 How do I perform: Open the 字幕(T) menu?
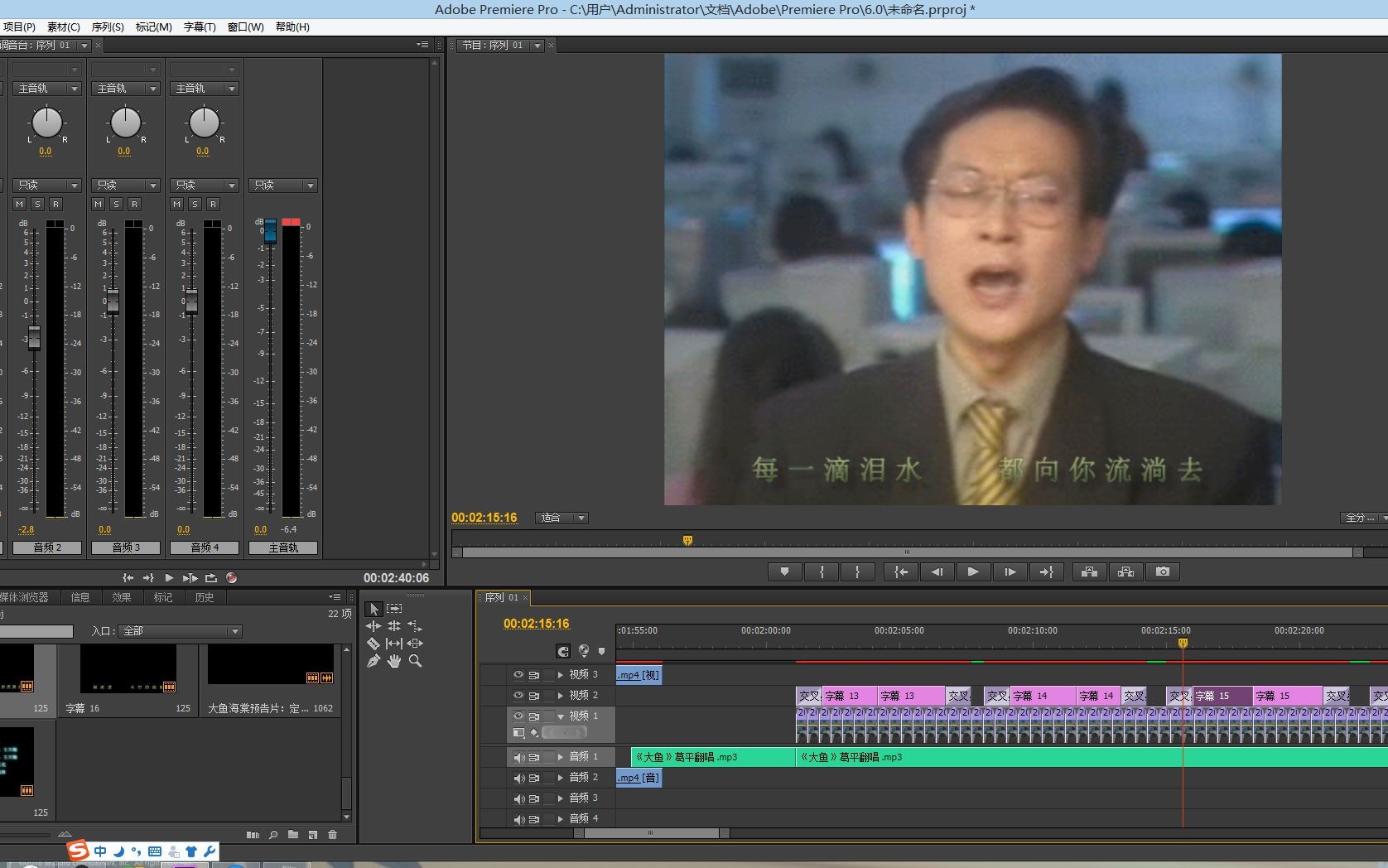pos(200,27)
